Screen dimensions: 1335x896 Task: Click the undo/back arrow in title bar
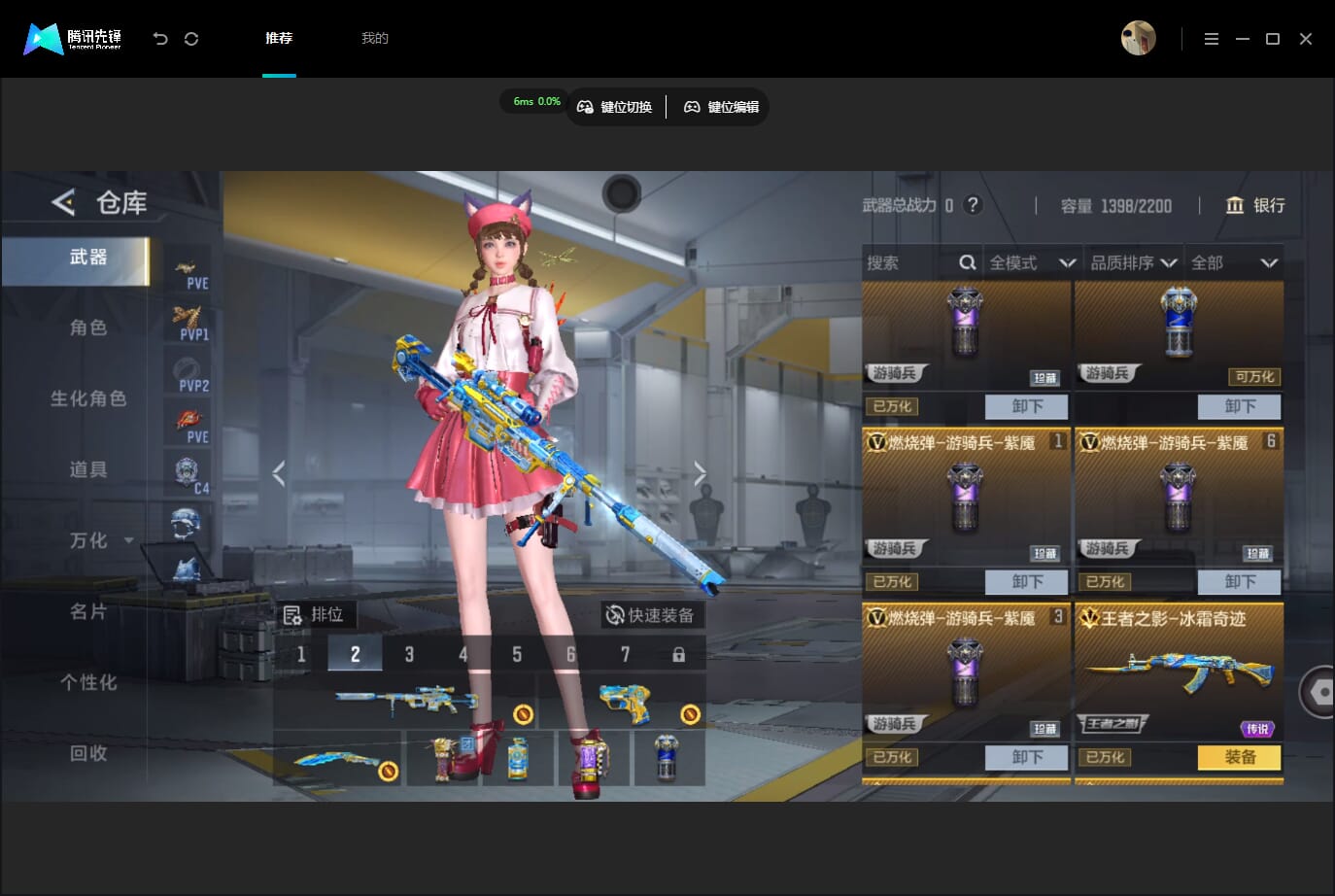click(x=160, y=39)
